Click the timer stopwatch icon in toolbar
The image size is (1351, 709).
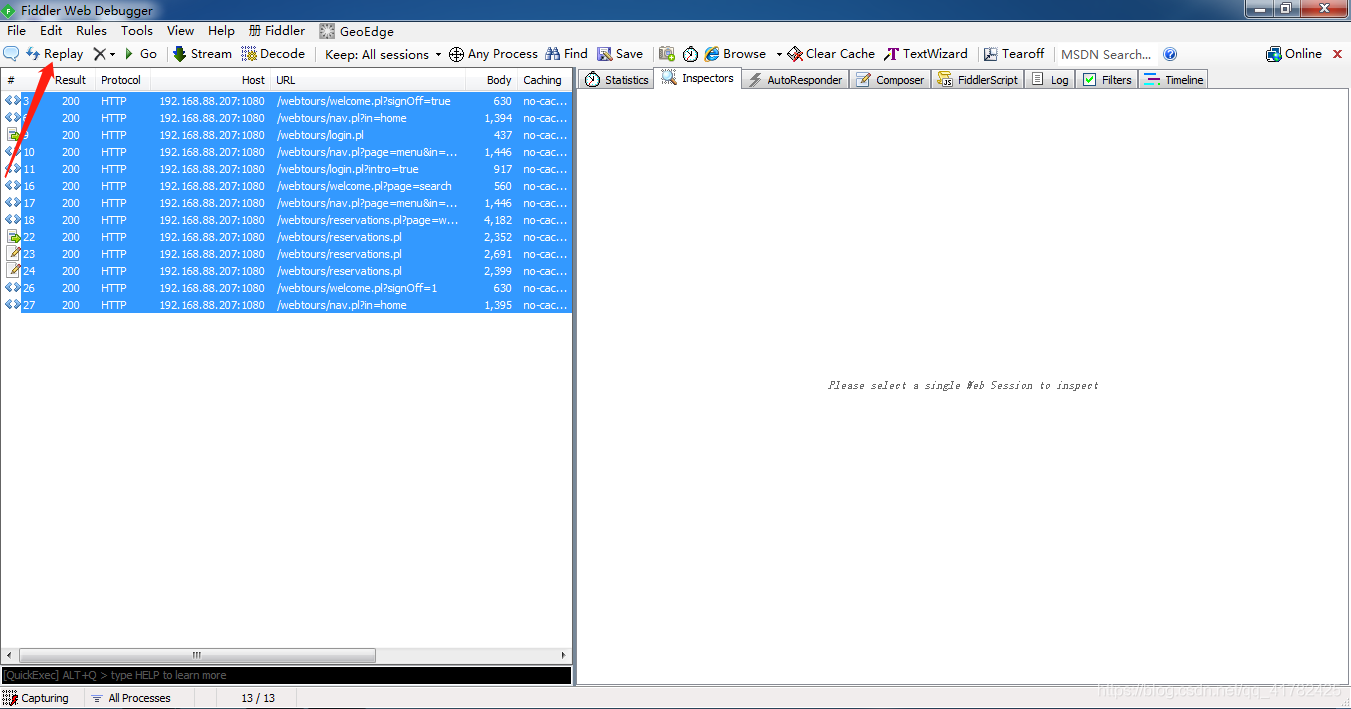point(690,54)
